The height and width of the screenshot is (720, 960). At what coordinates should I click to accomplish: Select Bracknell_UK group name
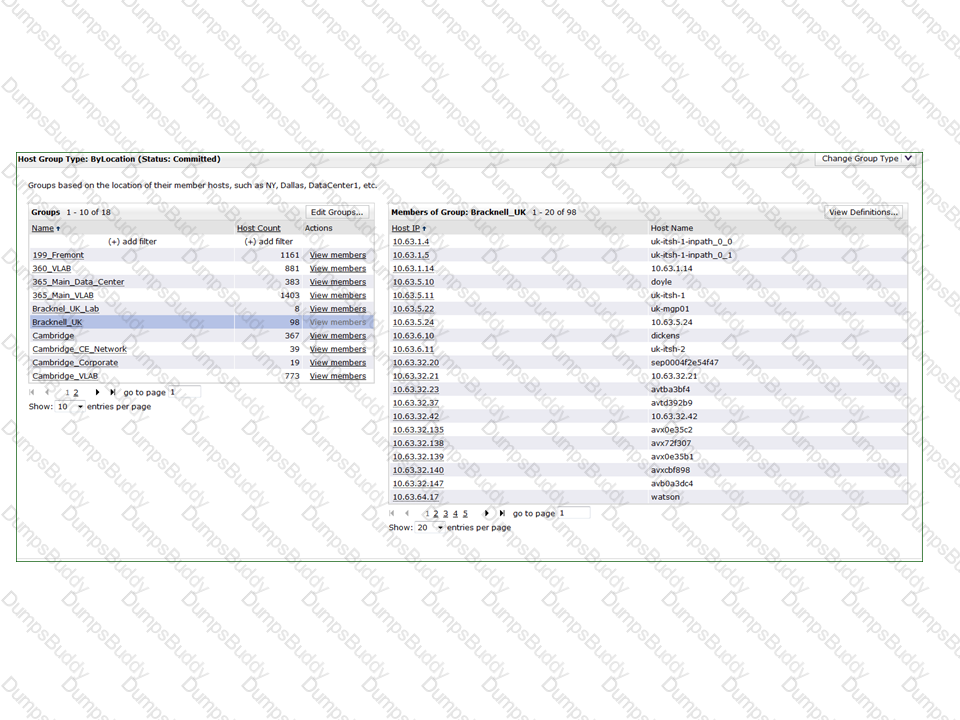(57, 323)
